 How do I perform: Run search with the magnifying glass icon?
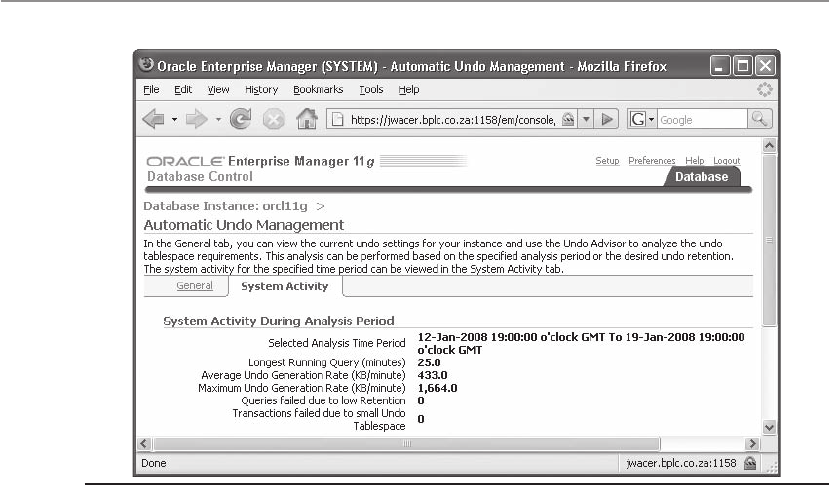click(x=760, y=119)
